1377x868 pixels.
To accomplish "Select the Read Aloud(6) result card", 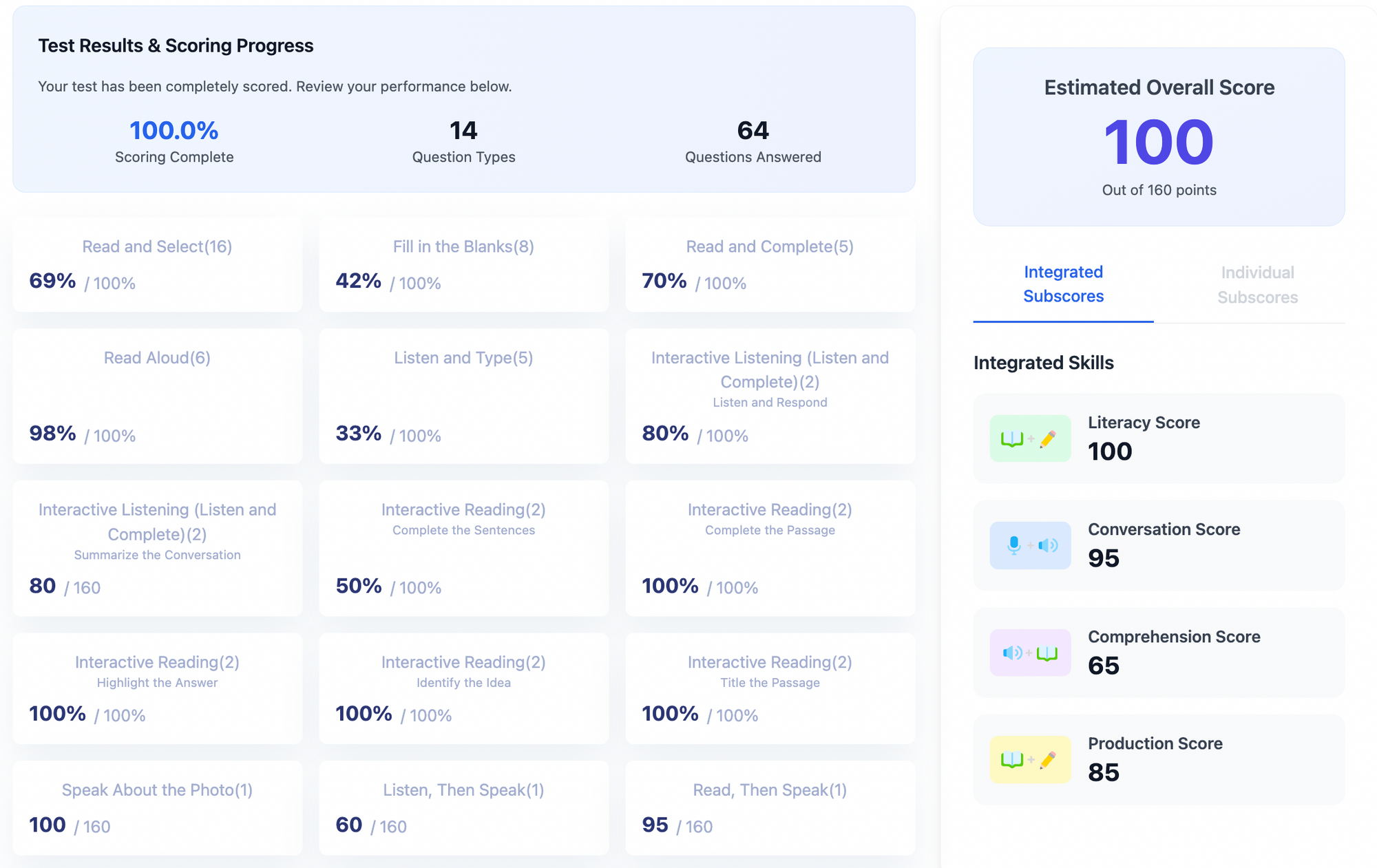I will click(x=157, y=396).
